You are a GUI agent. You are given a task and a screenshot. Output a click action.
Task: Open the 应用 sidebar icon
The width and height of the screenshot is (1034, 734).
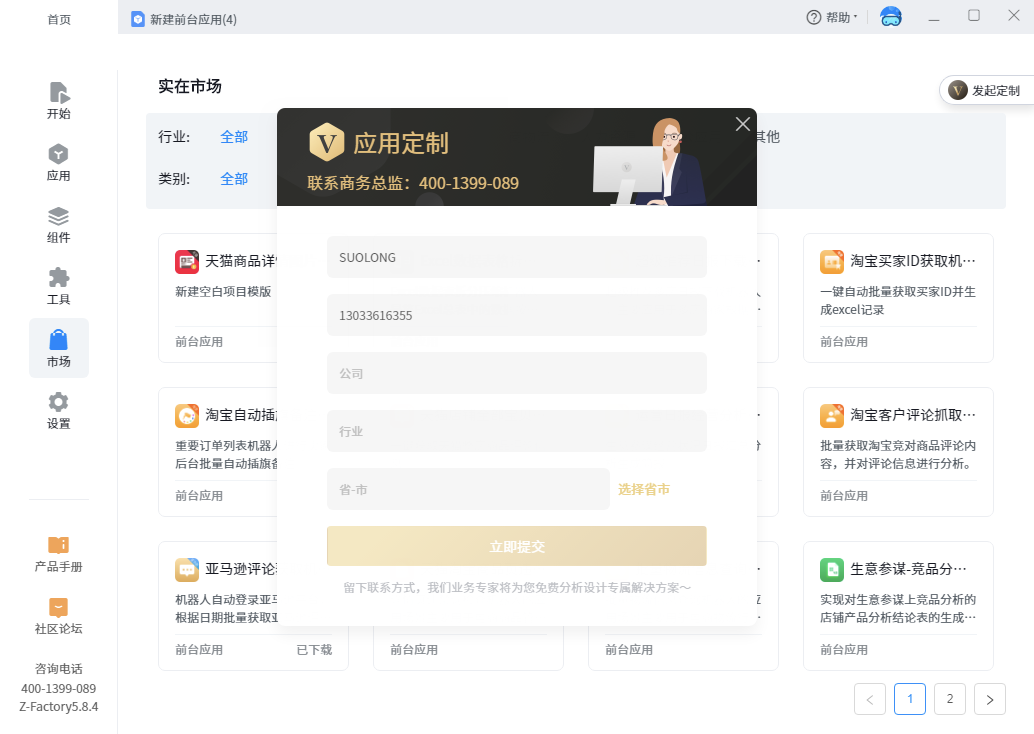[x=59, y=162]
